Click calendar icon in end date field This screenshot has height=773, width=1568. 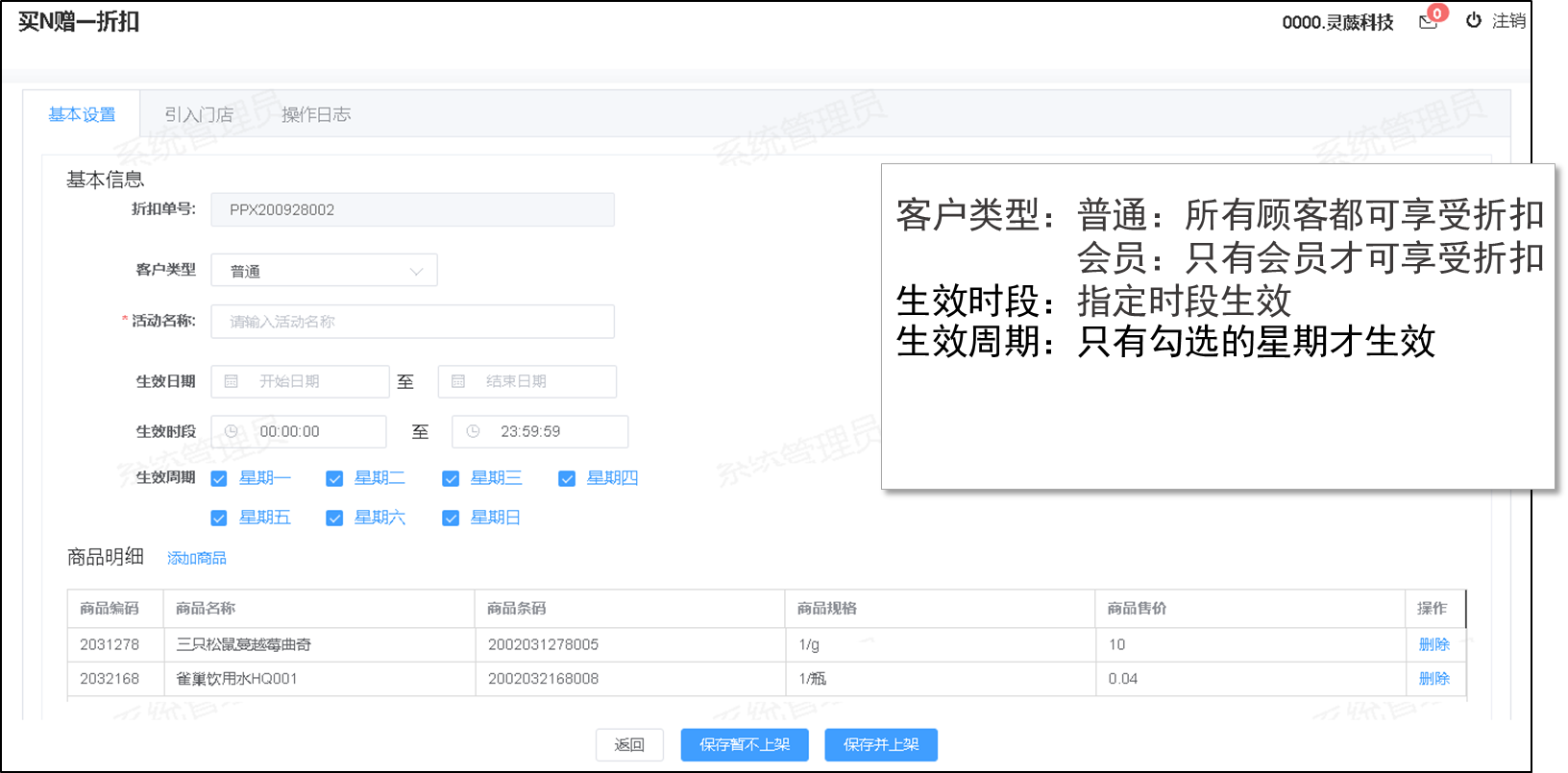(458, 381)
